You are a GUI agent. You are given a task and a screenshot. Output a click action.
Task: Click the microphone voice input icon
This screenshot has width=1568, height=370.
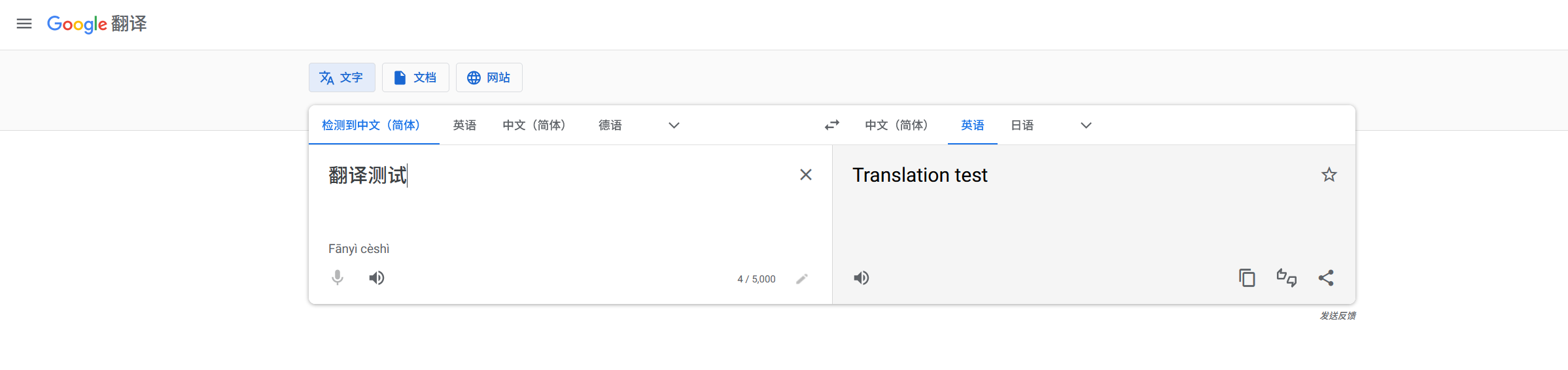[338, 278]
